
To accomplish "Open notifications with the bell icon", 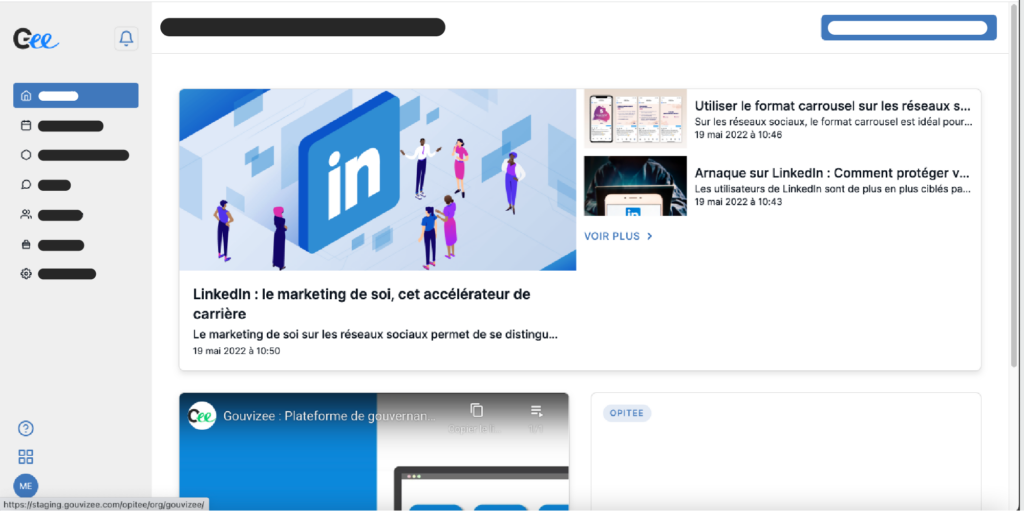I will (126, 39).
